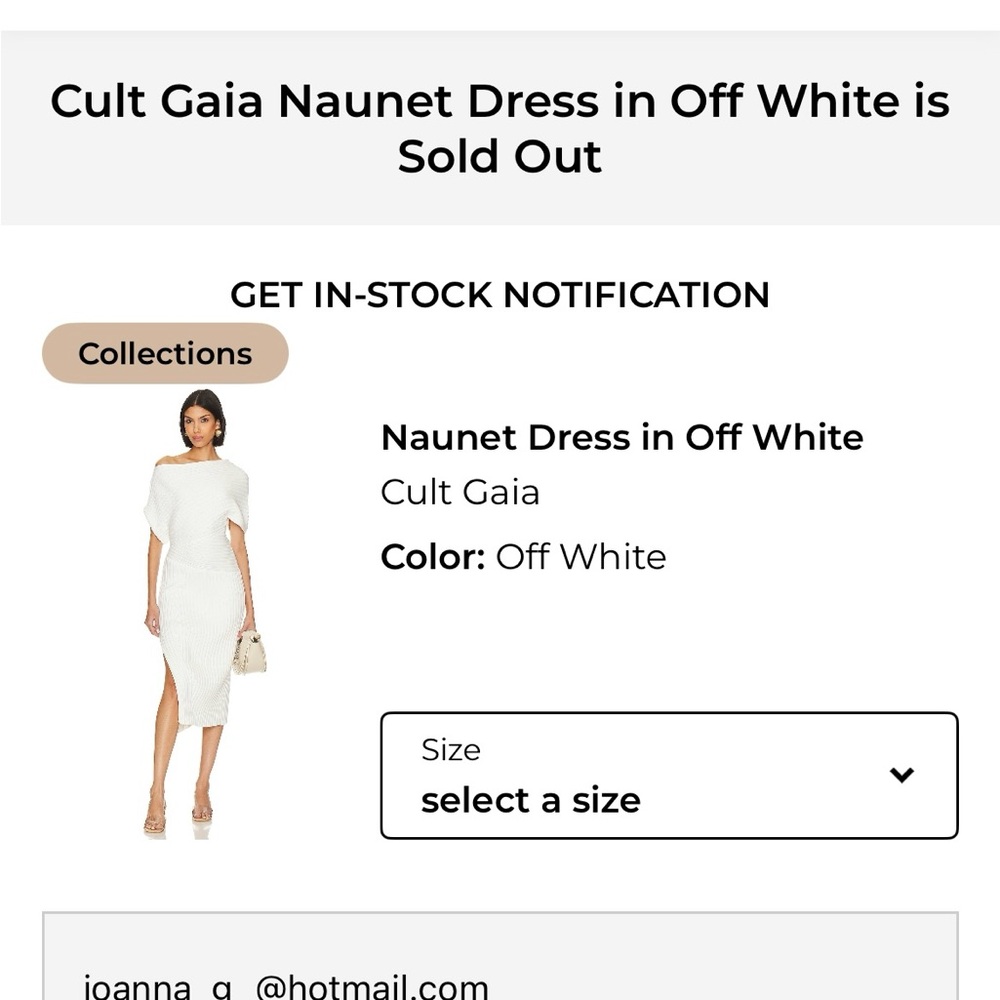Click the "Size" label inside the selector box
This screenshot has width=1000, height=1000.
pyautogui.click(x=448, y=749)
